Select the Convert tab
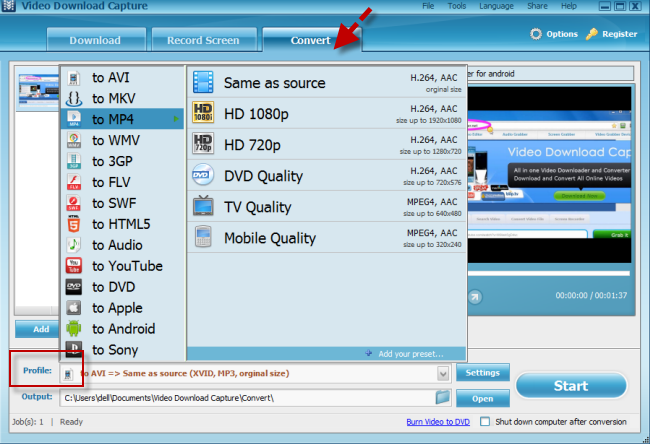650x444 pixels. [x=312, y=40]
